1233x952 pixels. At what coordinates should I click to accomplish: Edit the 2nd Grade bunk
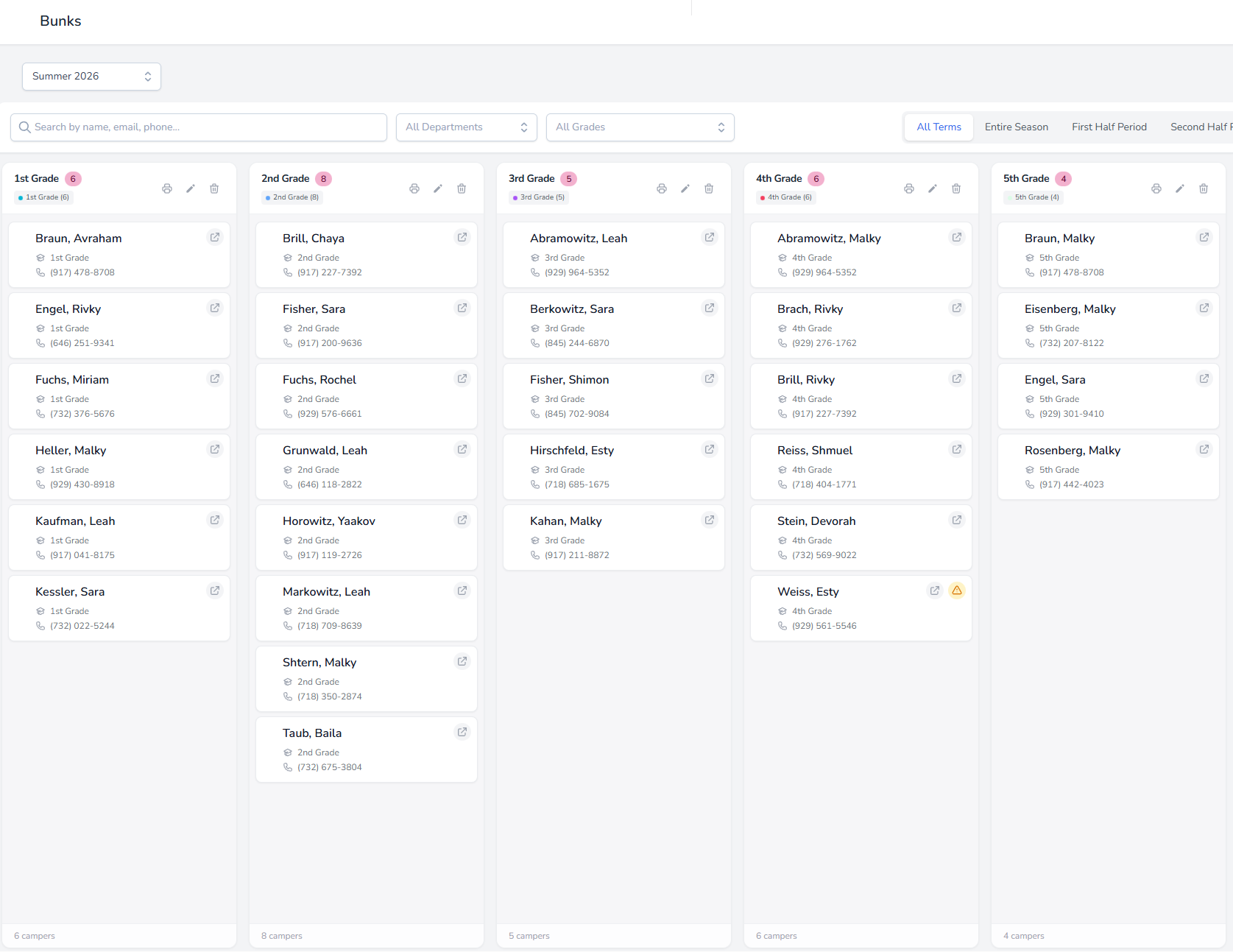438,188
